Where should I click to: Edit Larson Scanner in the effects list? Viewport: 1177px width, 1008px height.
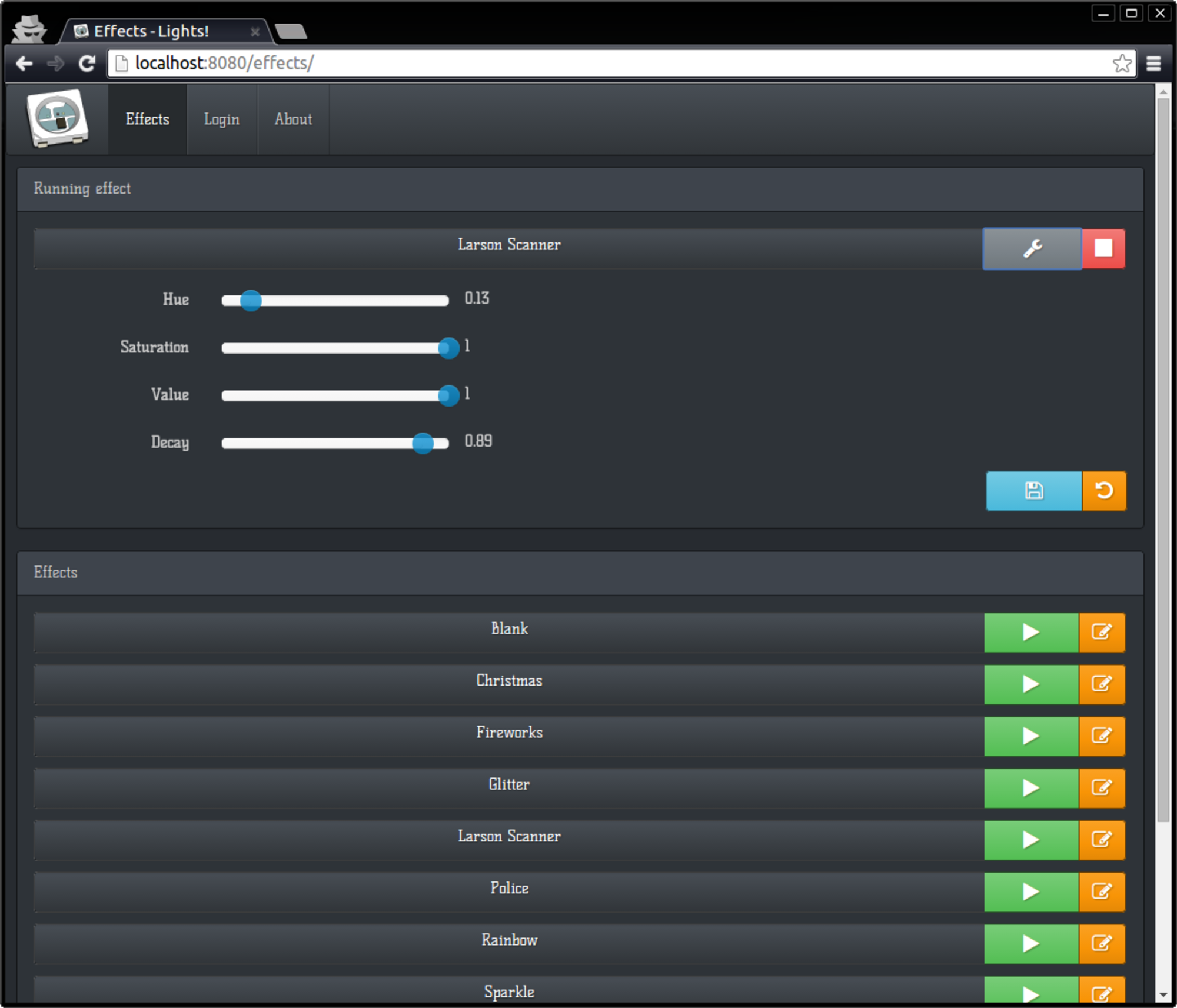pos(1102,840)
